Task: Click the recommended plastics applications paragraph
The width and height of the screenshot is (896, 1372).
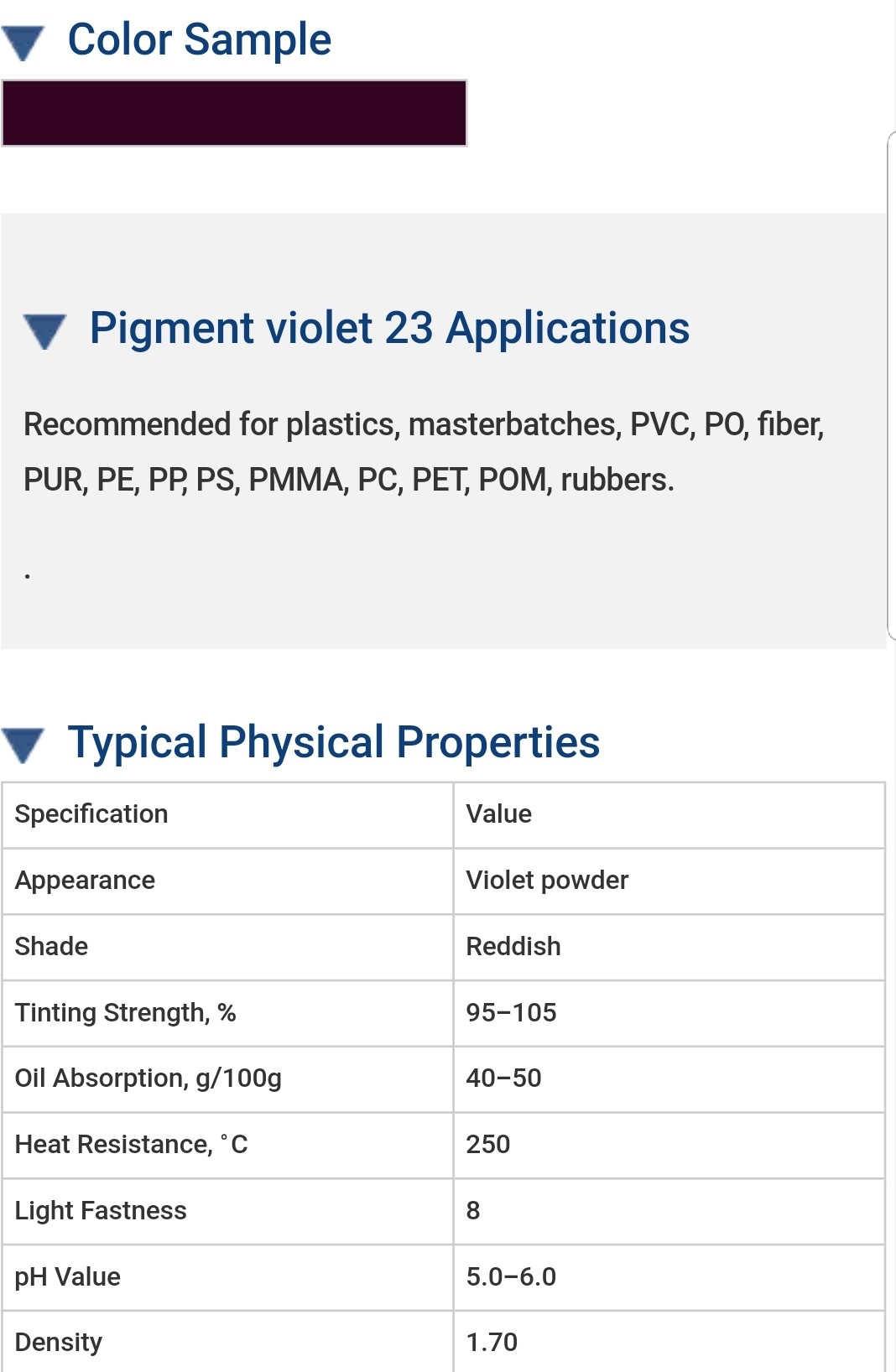Action: (x=424, y=452)
